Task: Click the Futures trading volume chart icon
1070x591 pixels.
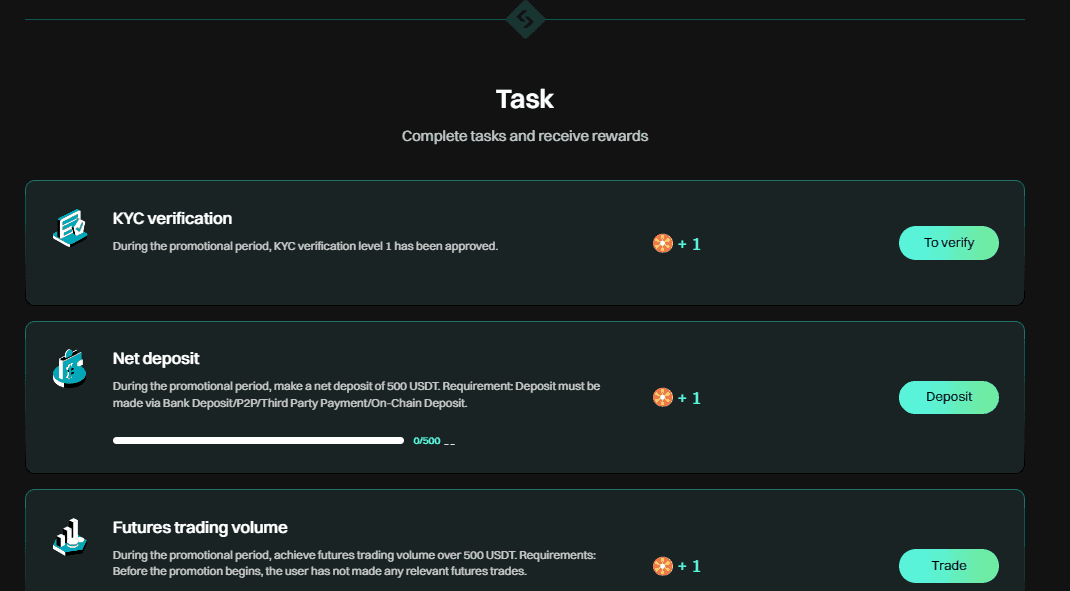Action: tap(70, 538)
